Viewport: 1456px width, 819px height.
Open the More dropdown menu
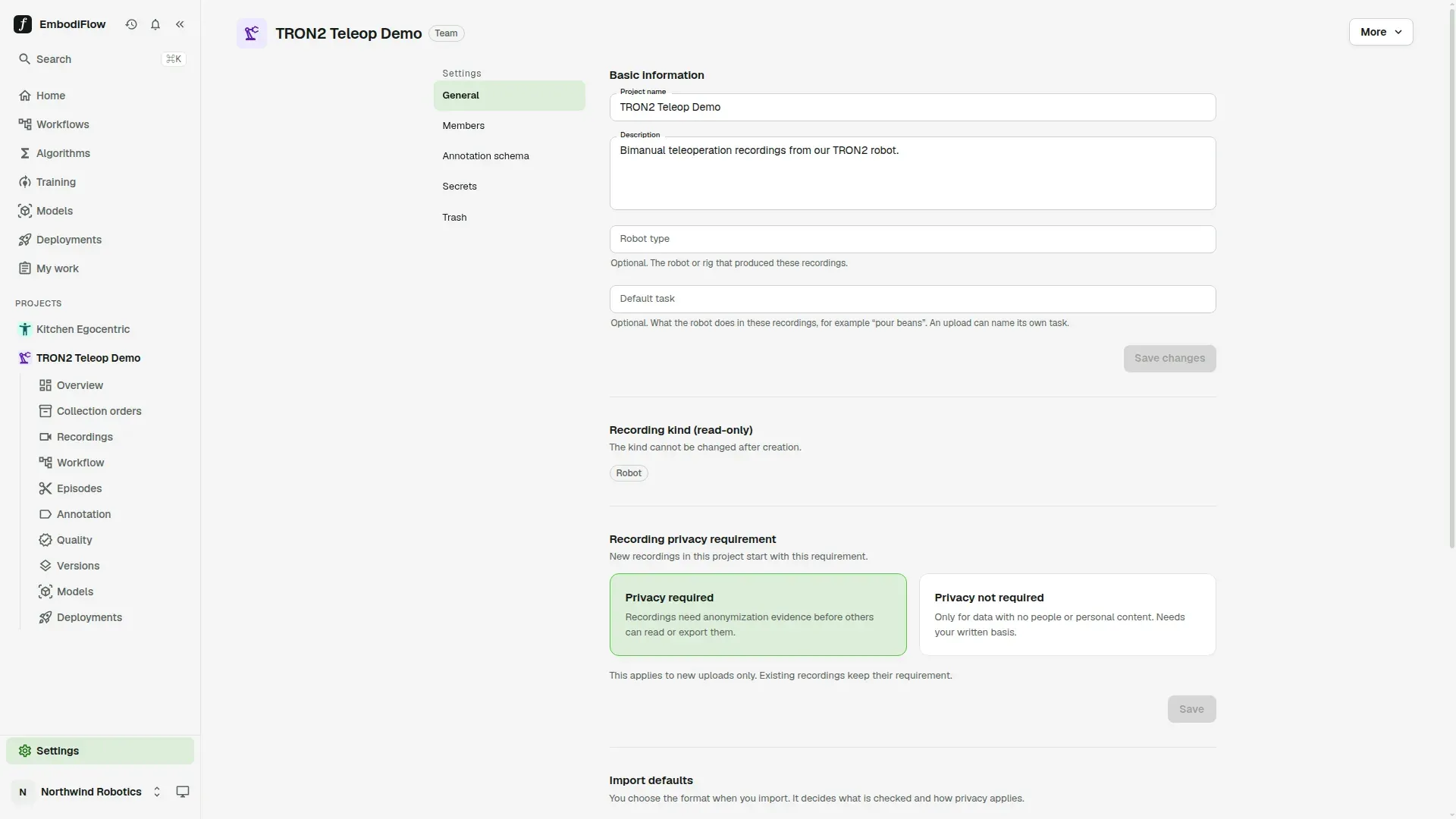[x=1381, y=32]
